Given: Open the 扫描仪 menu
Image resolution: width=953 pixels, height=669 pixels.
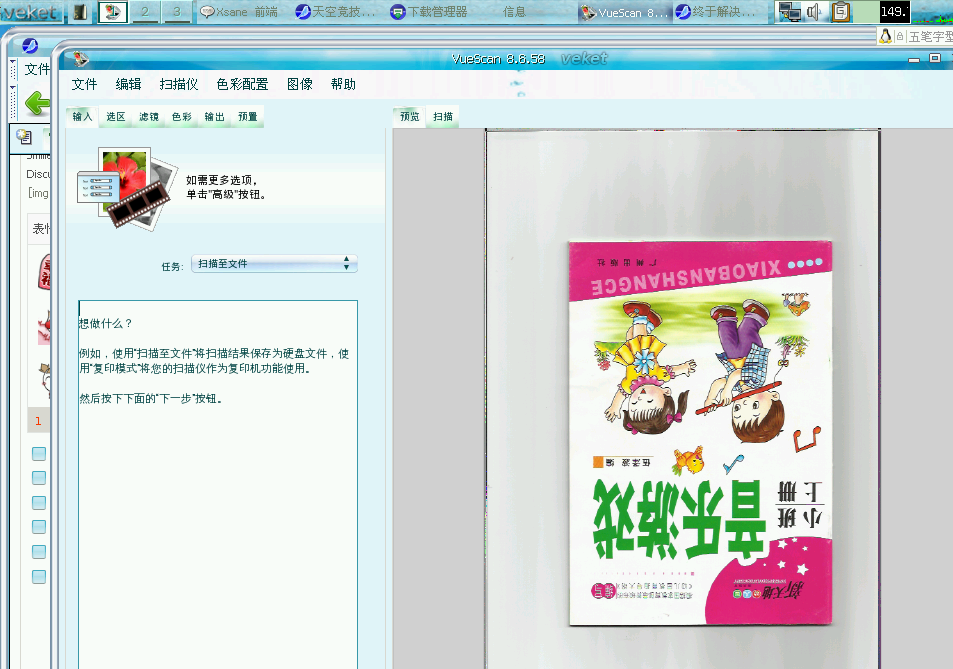Looking at the screenshot, I should coord(179,84).
